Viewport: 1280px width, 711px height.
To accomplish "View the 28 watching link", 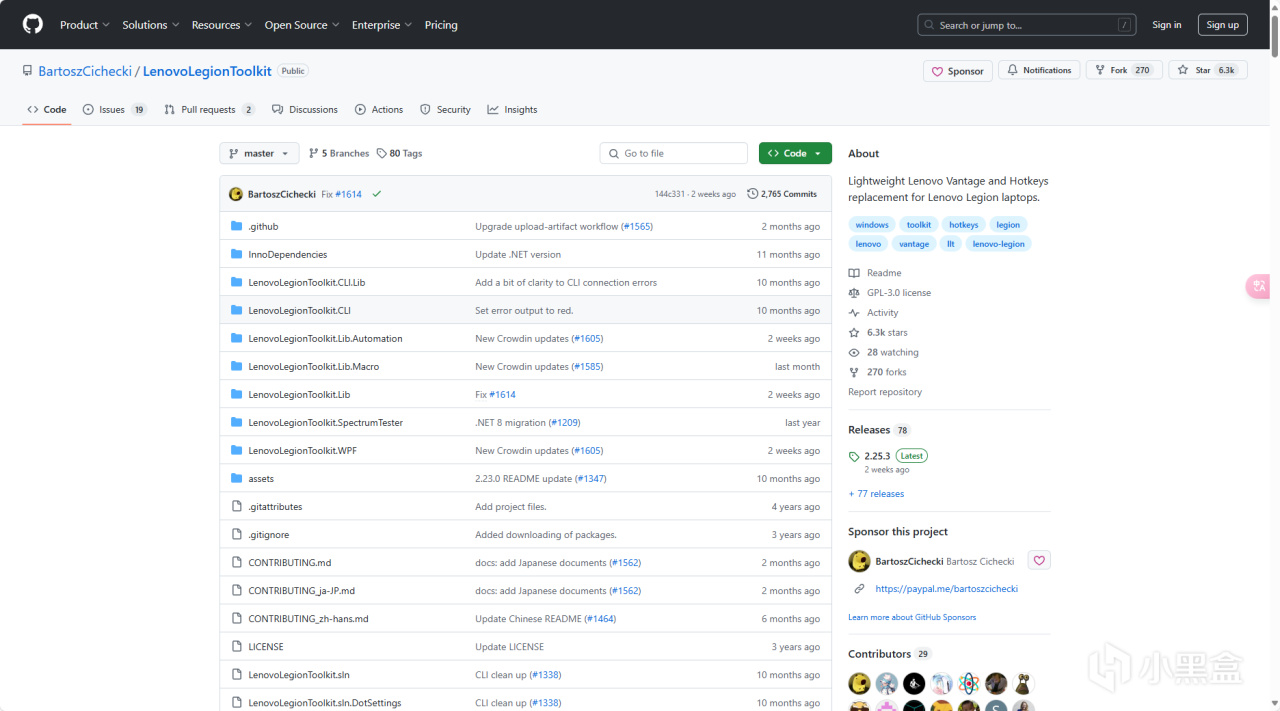I will tap(883, 352).
